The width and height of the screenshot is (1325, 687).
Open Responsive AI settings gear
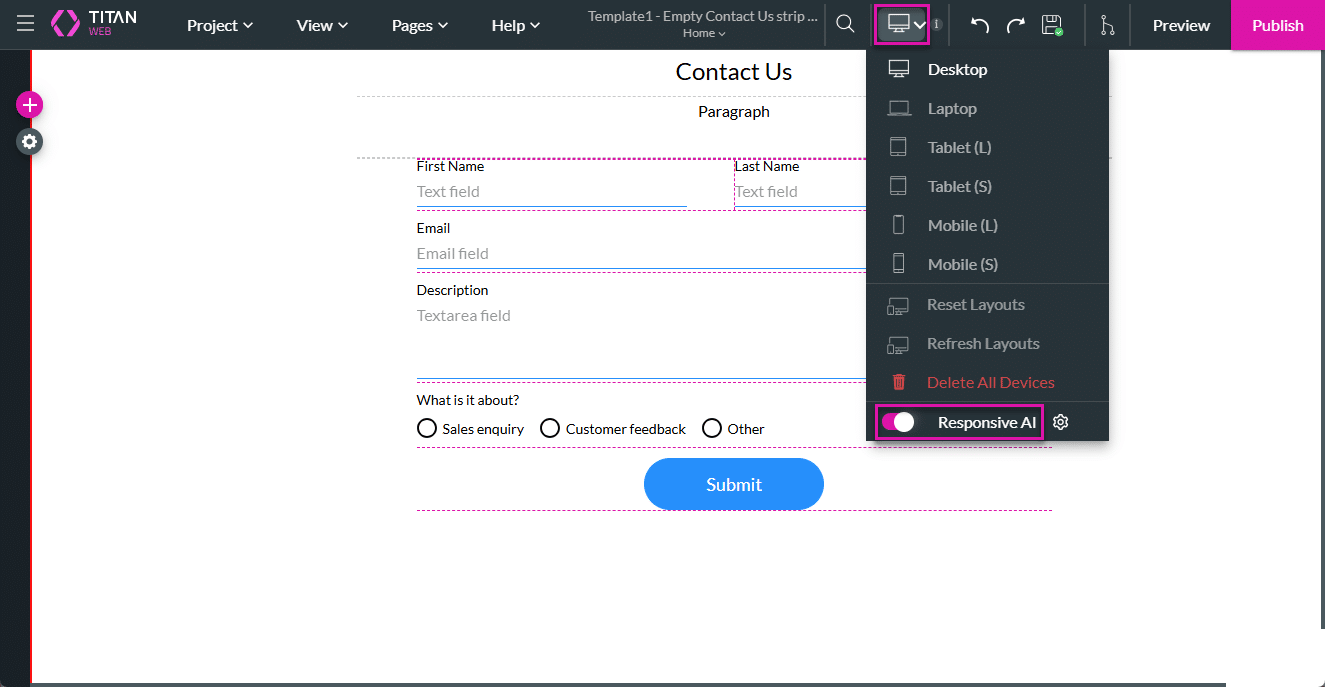[x=1061, y=423]
